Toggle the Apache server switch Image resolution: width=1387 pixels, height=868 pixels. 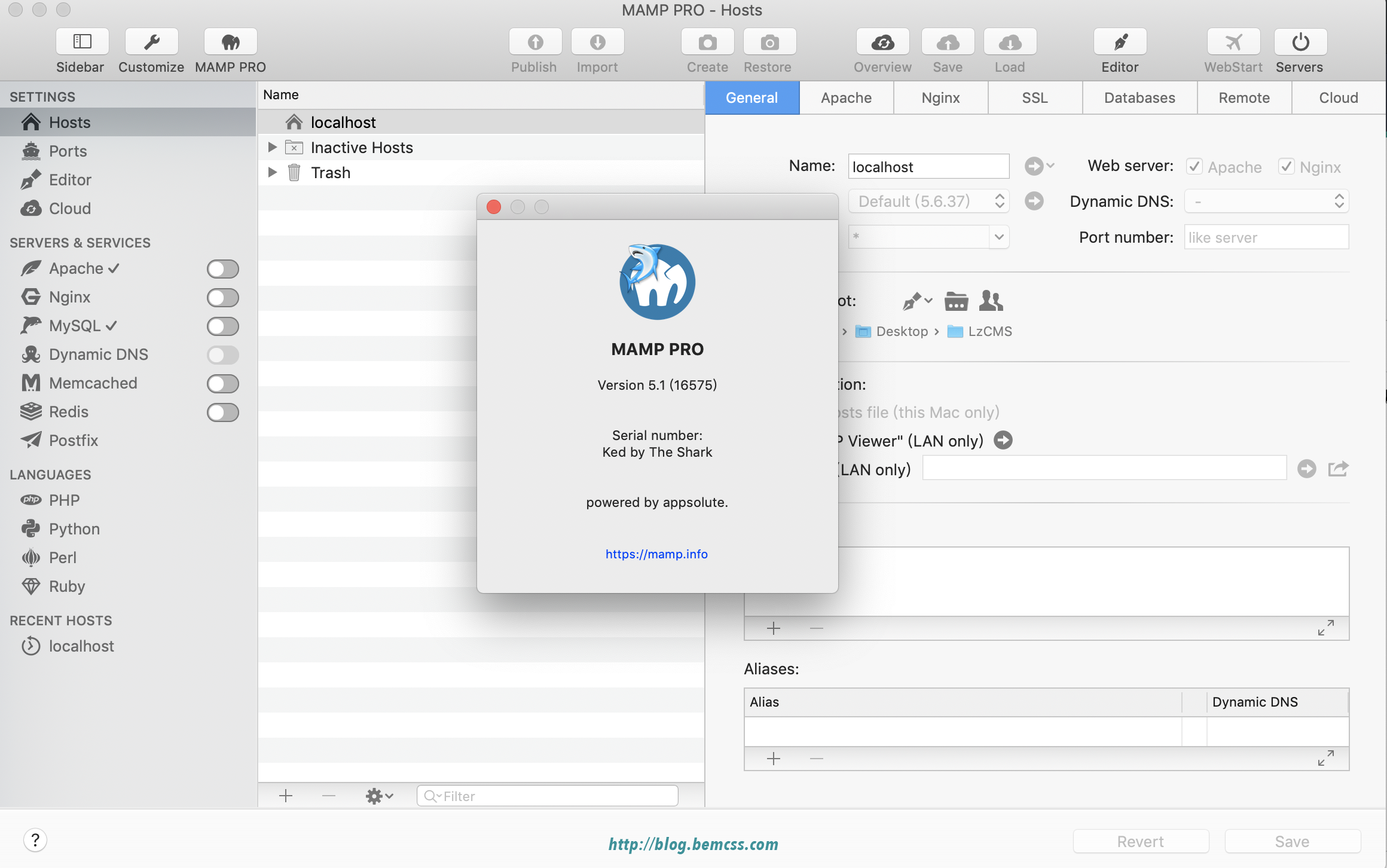pyautogui.click(x=223, y=269)
